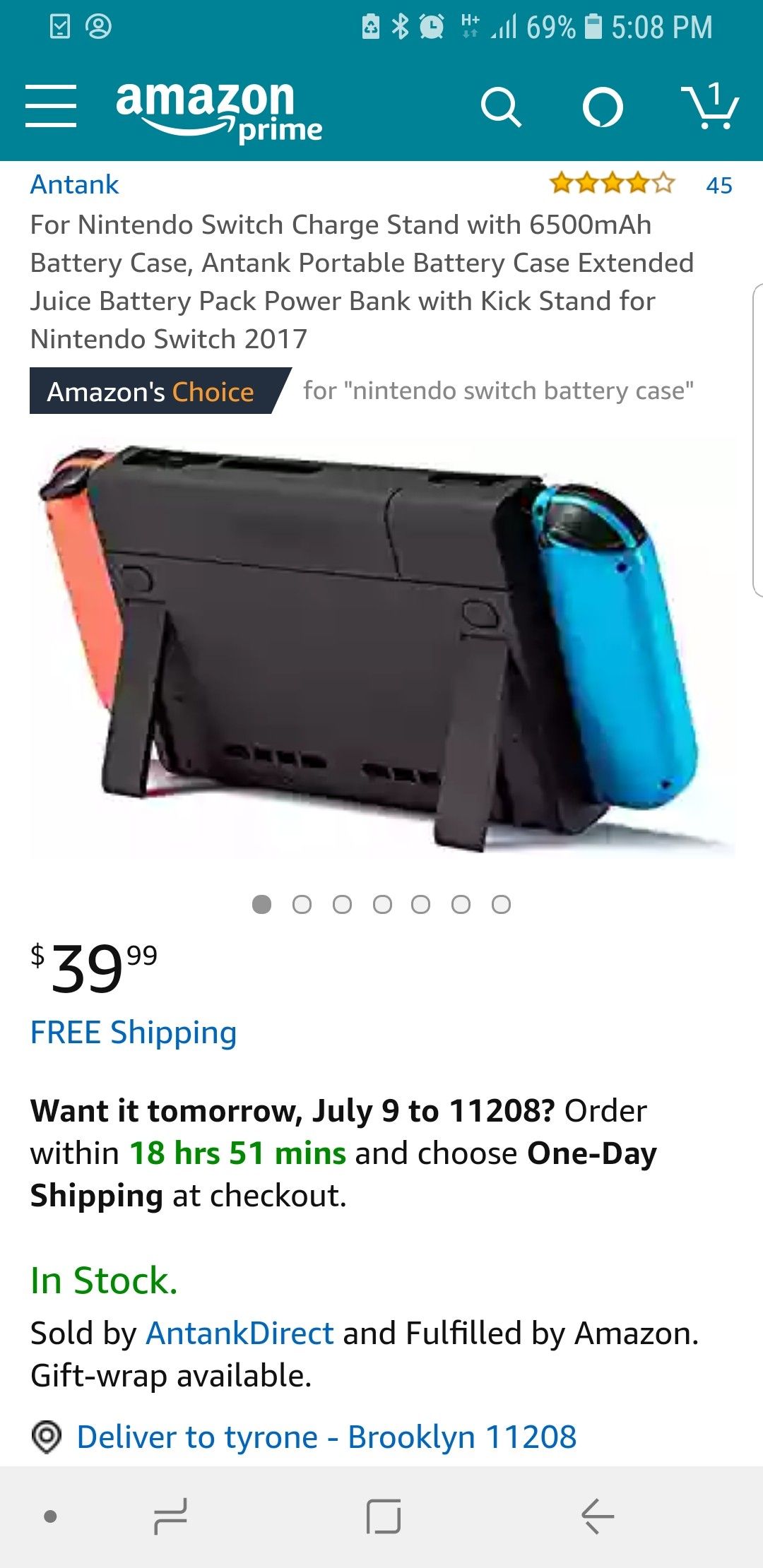Select the fourth image carousel dot
Screen dimensions: 763x1568
pyautogui.click(x=382, y=905)
